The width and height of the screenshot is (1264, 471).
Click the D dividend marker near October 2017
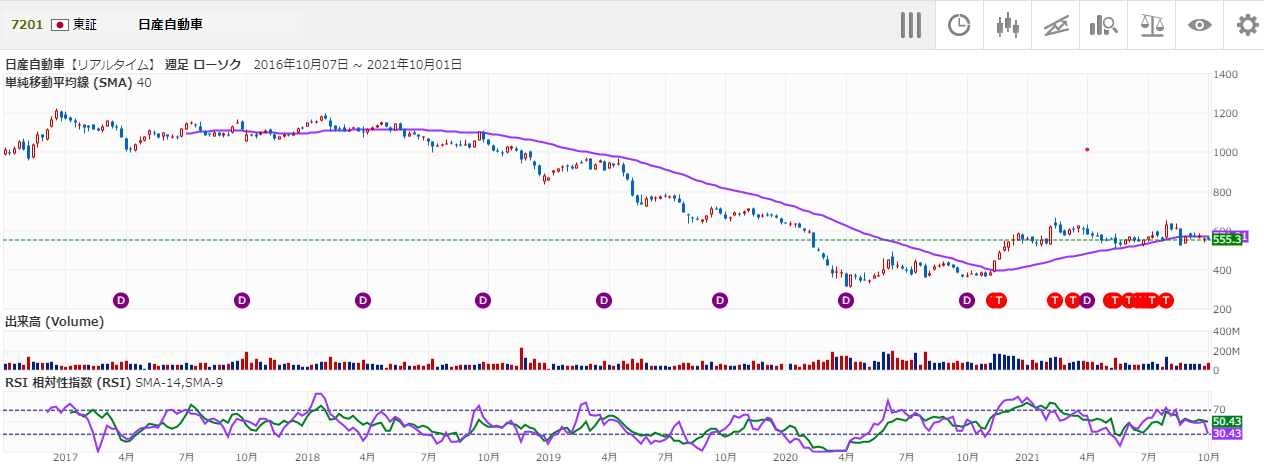pos(241,299)
